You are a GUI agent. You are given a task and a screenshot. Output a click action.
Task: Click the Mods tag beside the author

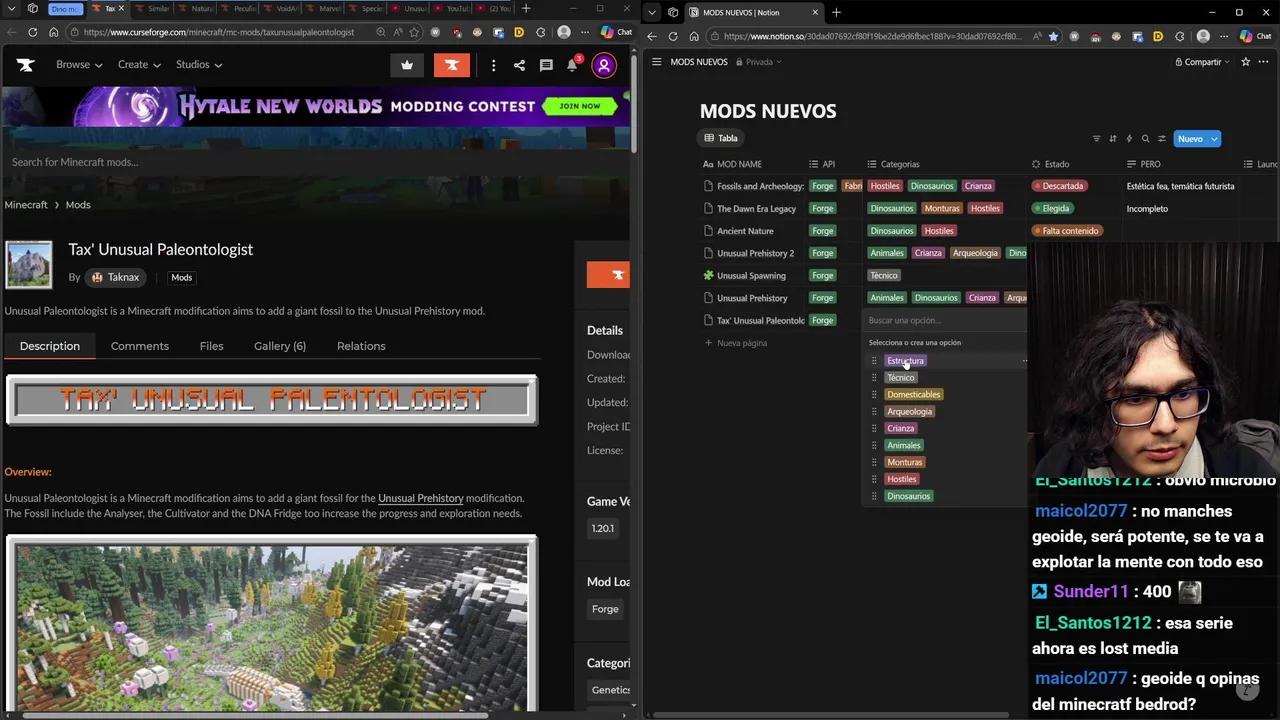pos(181,277)
